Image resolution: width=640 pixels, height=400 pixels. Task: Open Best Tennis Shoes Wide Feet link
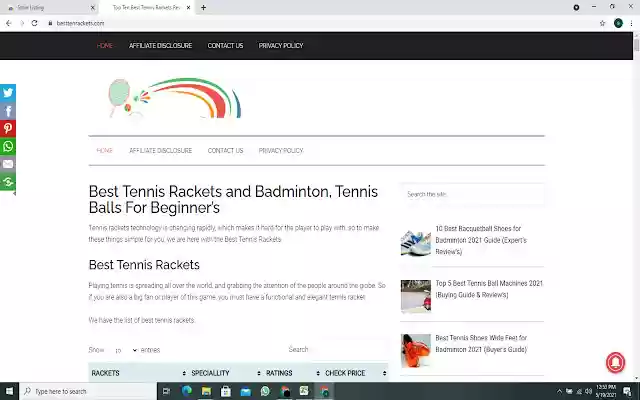tap(481, 344)
